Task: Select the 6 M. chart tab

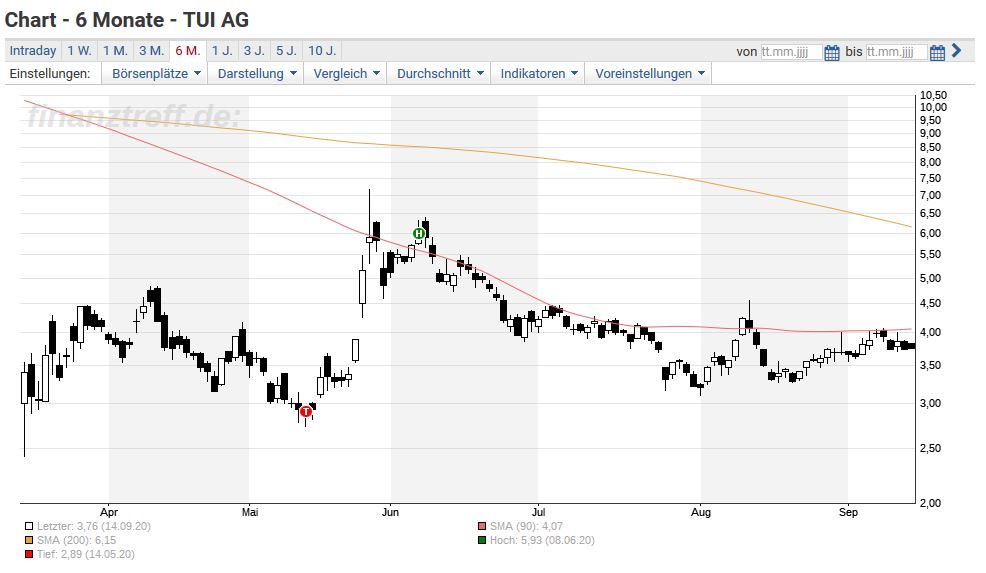Action: click(187, 51)
